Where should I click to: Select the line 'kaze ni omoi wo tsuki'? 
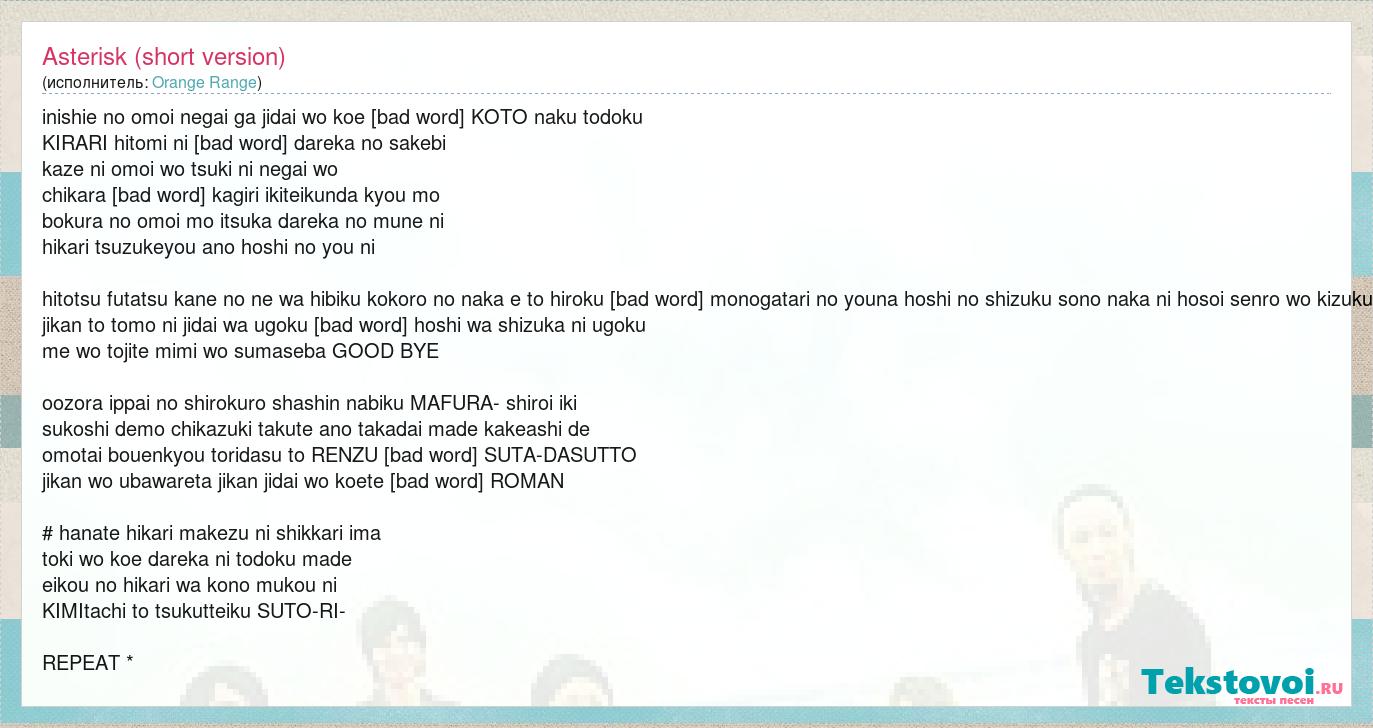coord(190,170)
